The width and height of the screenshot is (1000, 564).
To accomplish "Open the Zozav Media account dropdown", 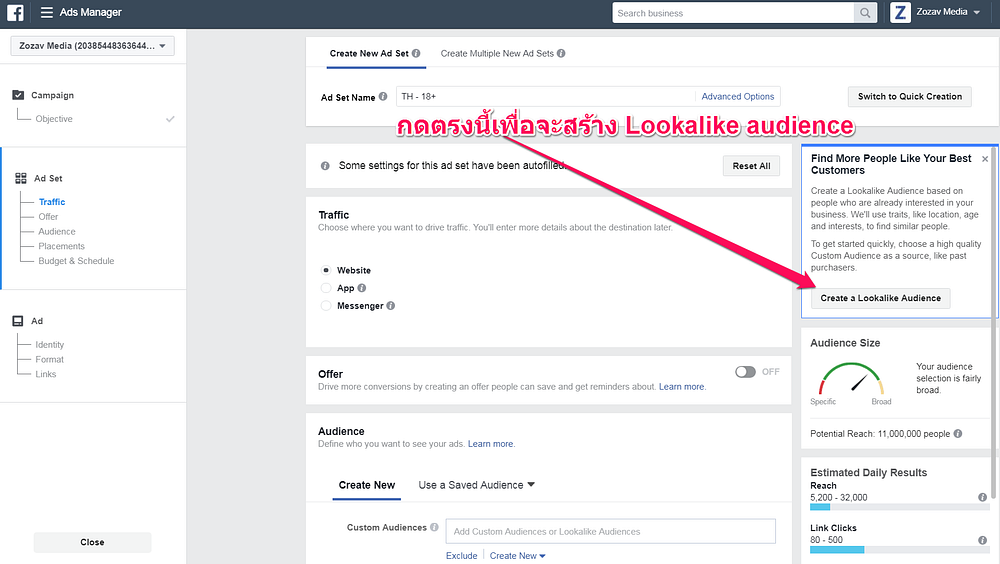I will point(92,46).
